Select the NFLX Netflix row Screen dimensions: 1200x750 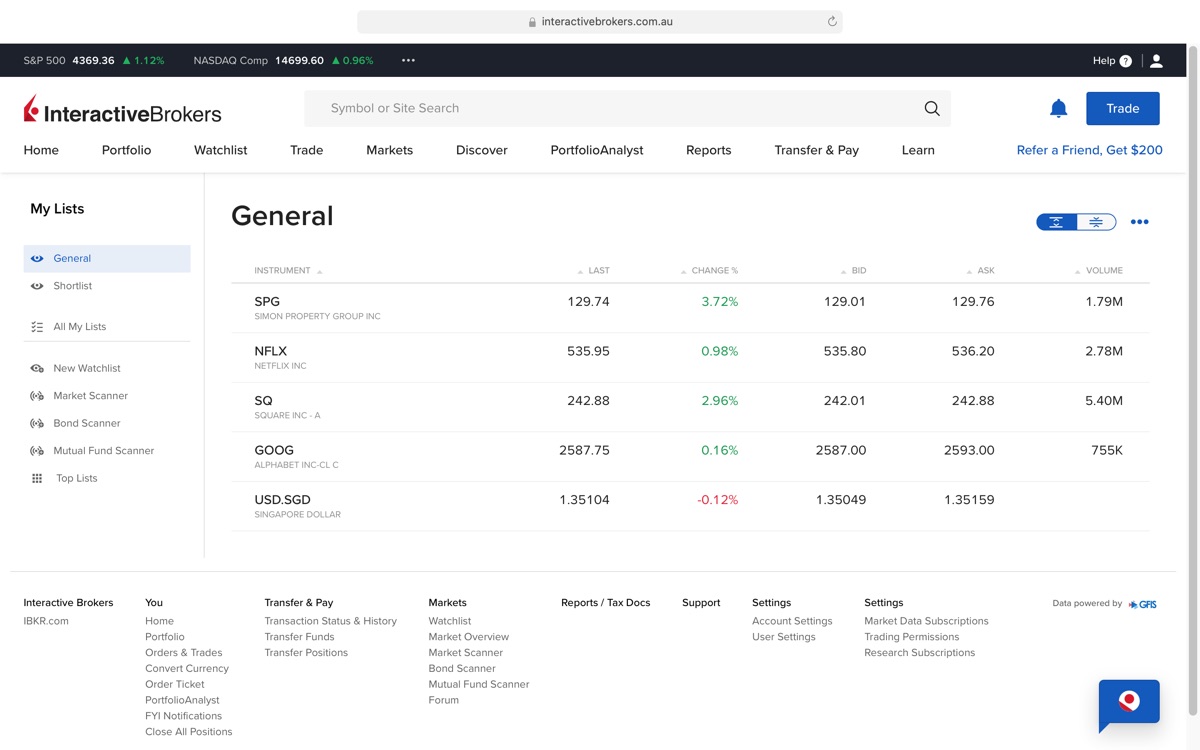point(690,357)
